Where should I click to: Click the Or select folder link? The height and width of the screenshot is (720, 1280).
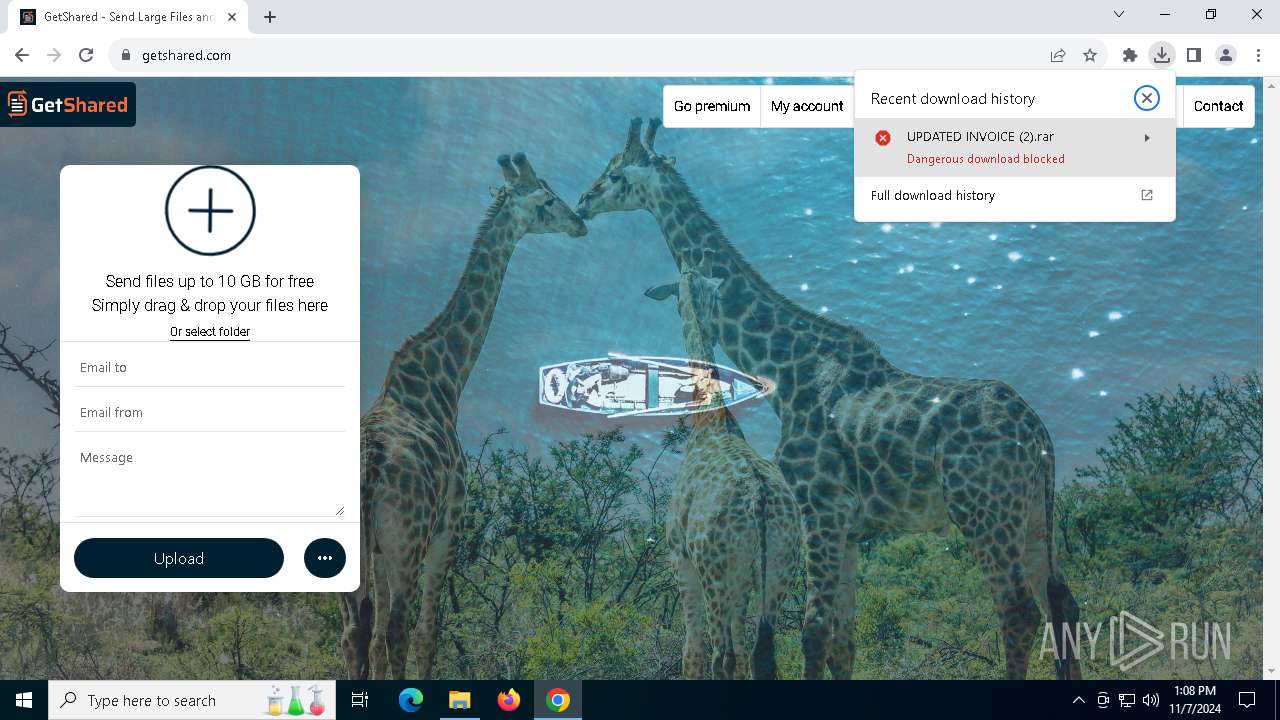(x=210, y=332)
